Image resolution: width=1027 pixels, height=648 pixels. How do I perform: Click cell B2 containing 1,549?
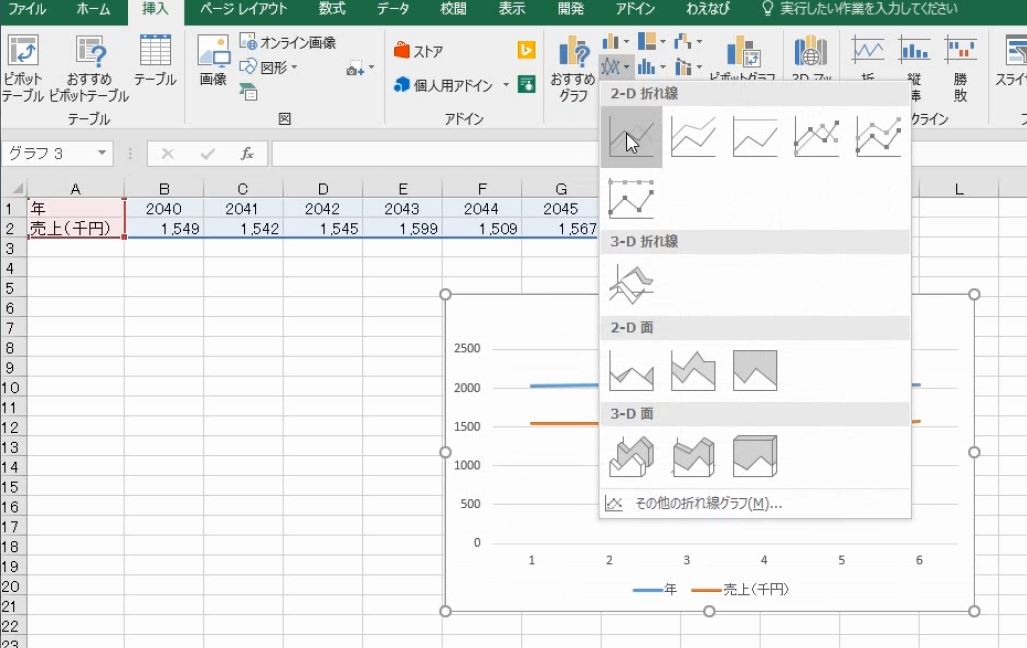pyautogui.click(x=165, y=228)
